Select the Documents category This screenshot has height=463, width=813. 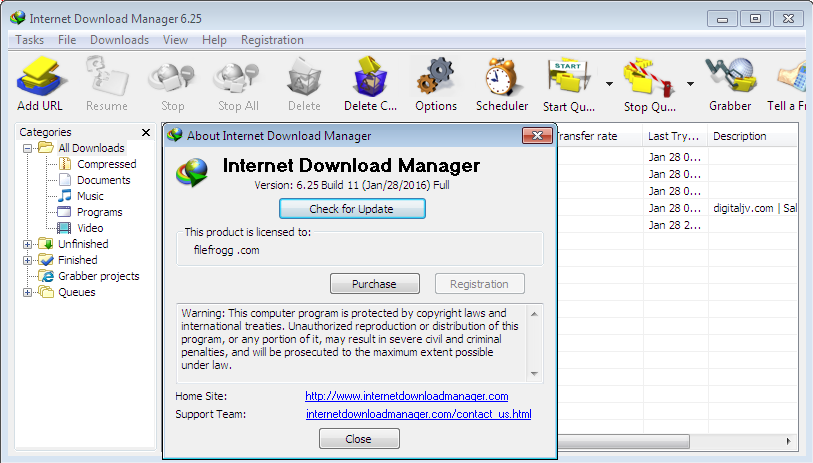click(x=104, y=180)
